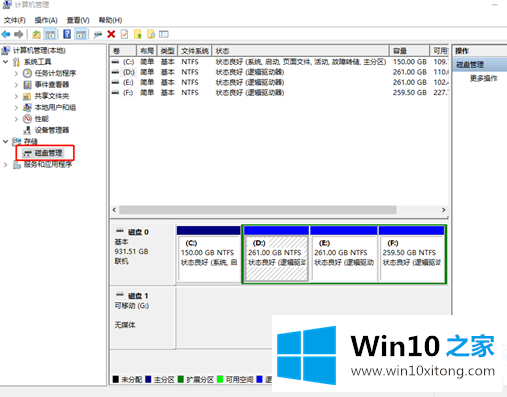Image resolution: width=507 pixels, height=397 pixels.
Task: Click the 系统工具 tools icon
Action: click(x=16, y=62)
